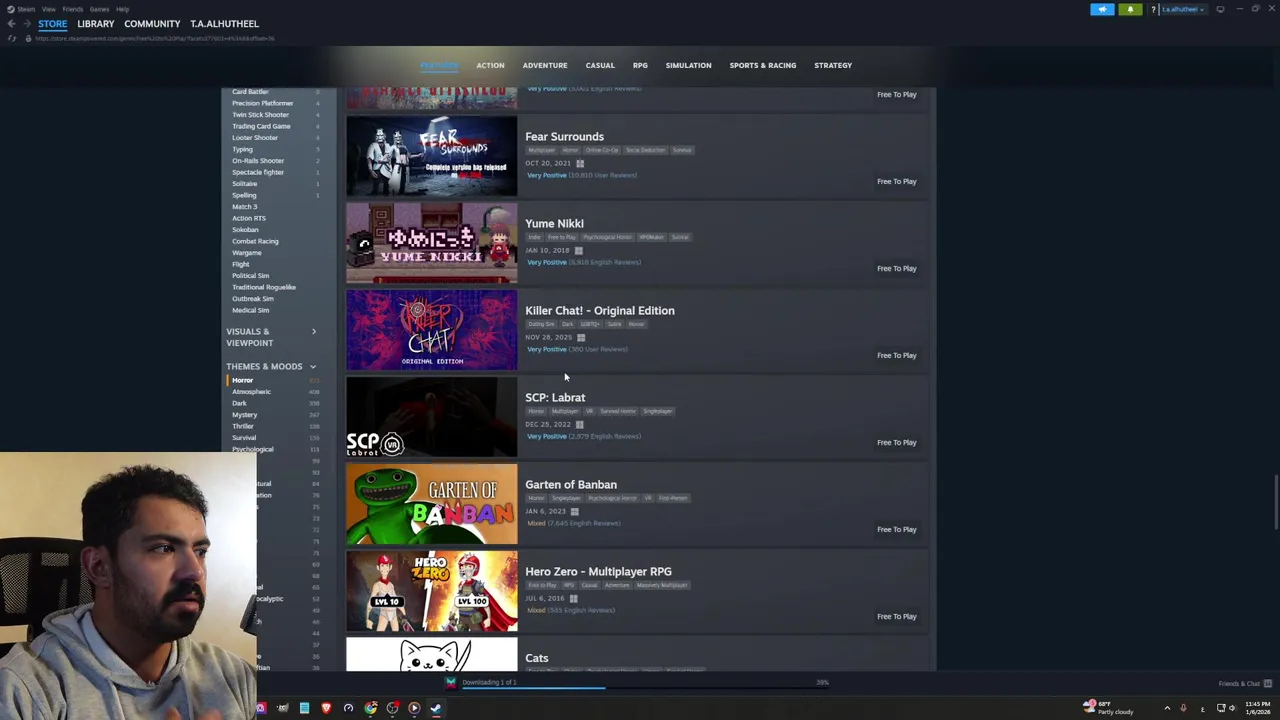Image resolution: width=1280 pixels, height=720 pixels.
Task: Select the SIMULATION genre tab
Action: [689, 65]
